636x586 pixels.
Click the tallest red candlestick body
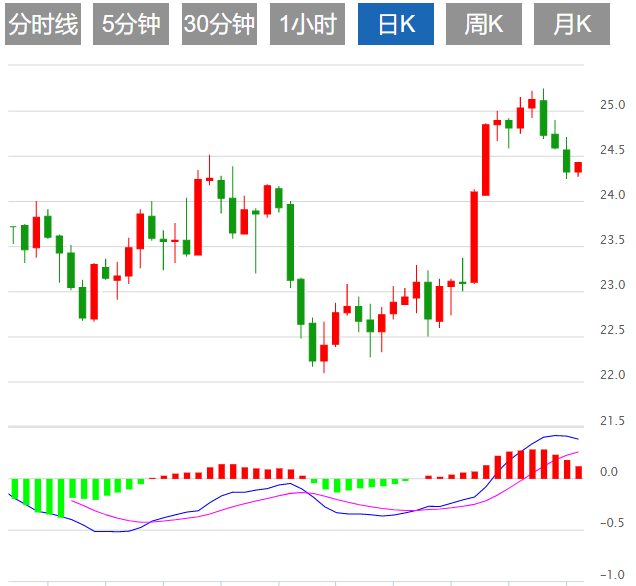474,237
